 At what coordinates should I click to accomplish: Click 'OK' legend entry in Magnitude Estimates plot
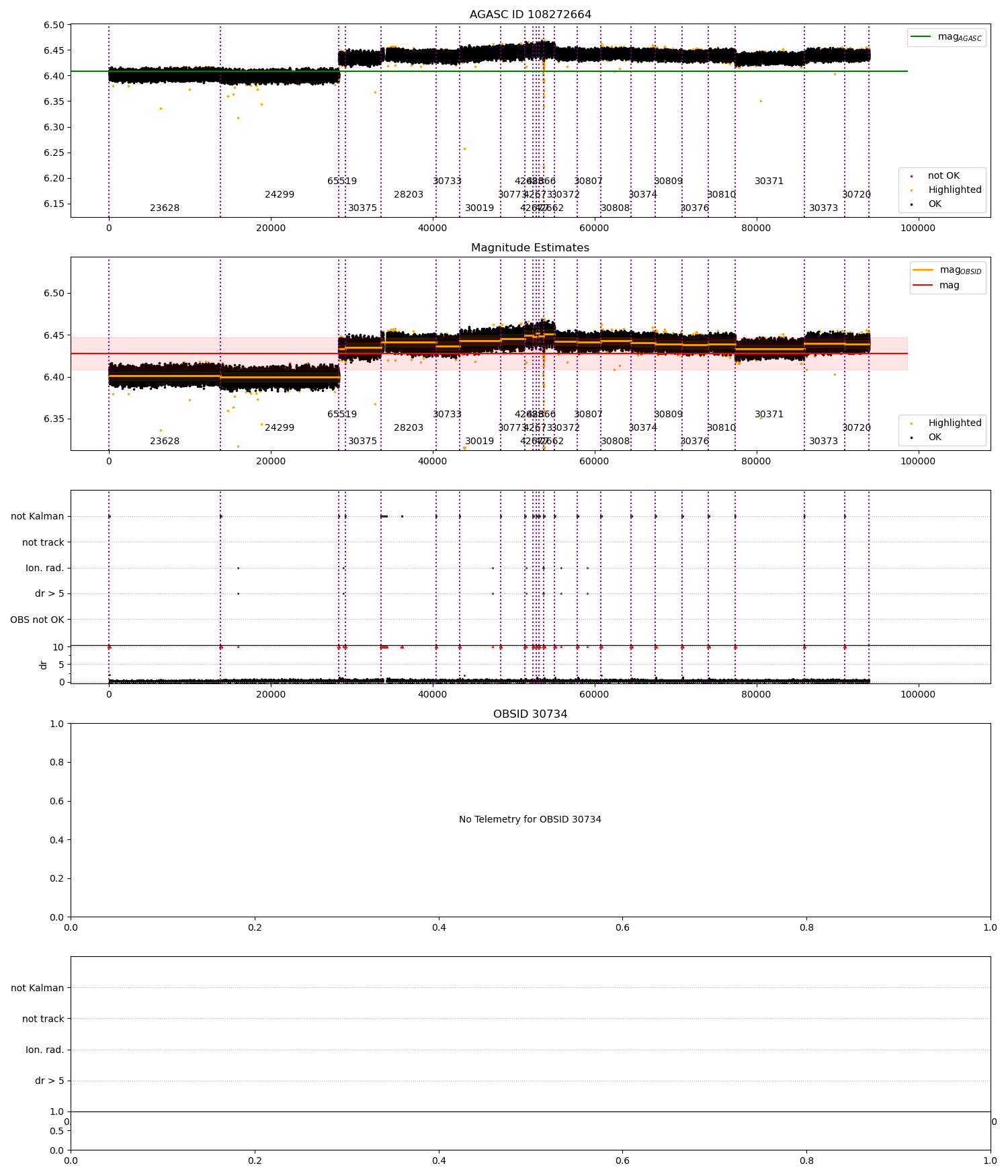click(x=926, y=437)
